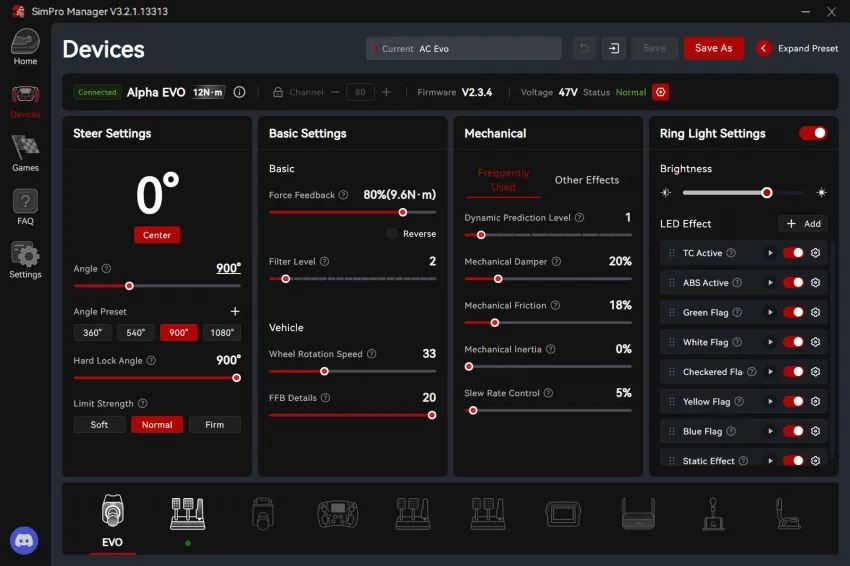Select the 540° angle preset
Screen dimensions: 850x566
point(136,332)
